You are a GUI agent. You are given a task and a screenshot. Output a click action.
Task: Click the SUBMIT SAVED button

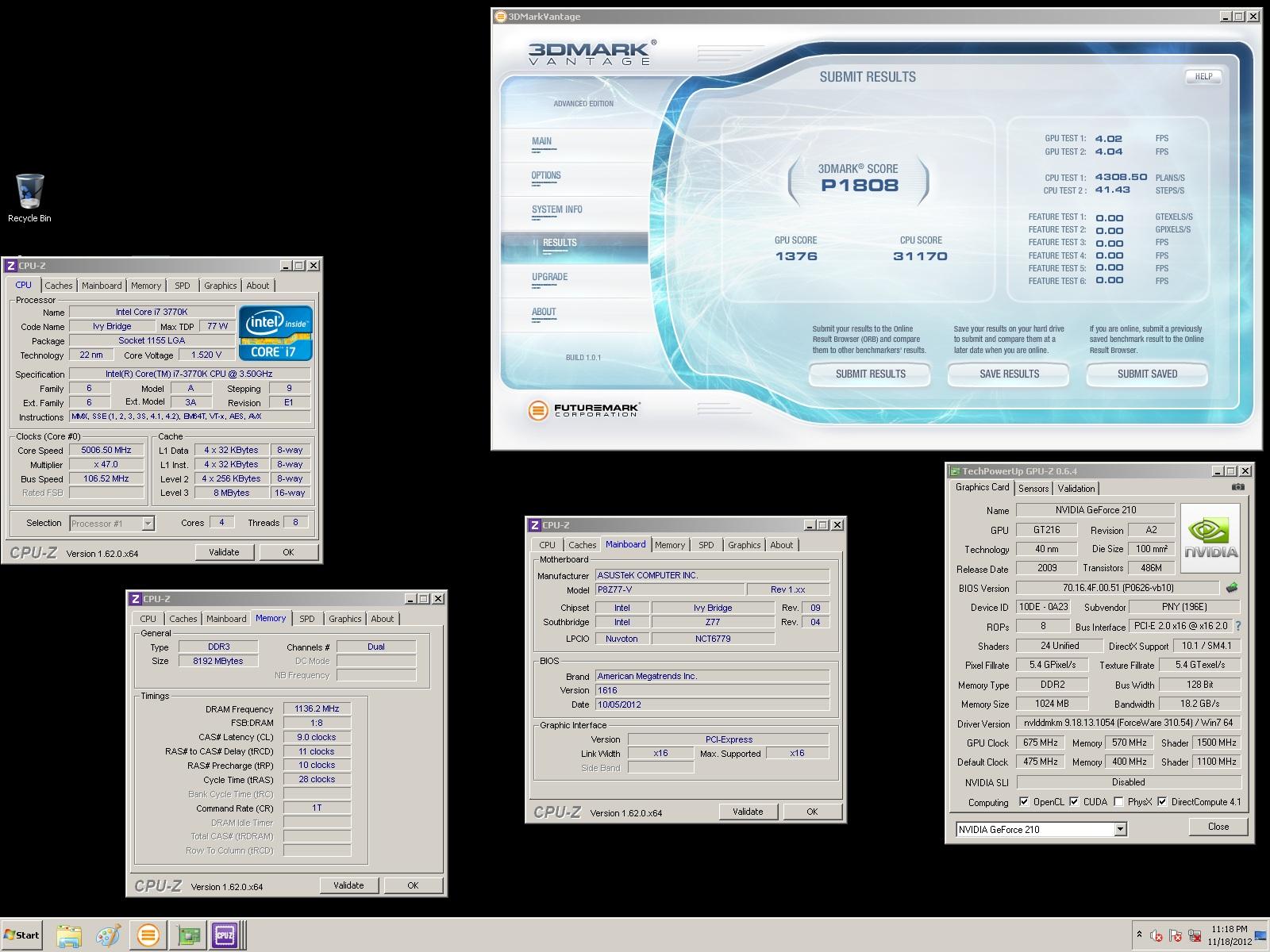(1147, 374)
